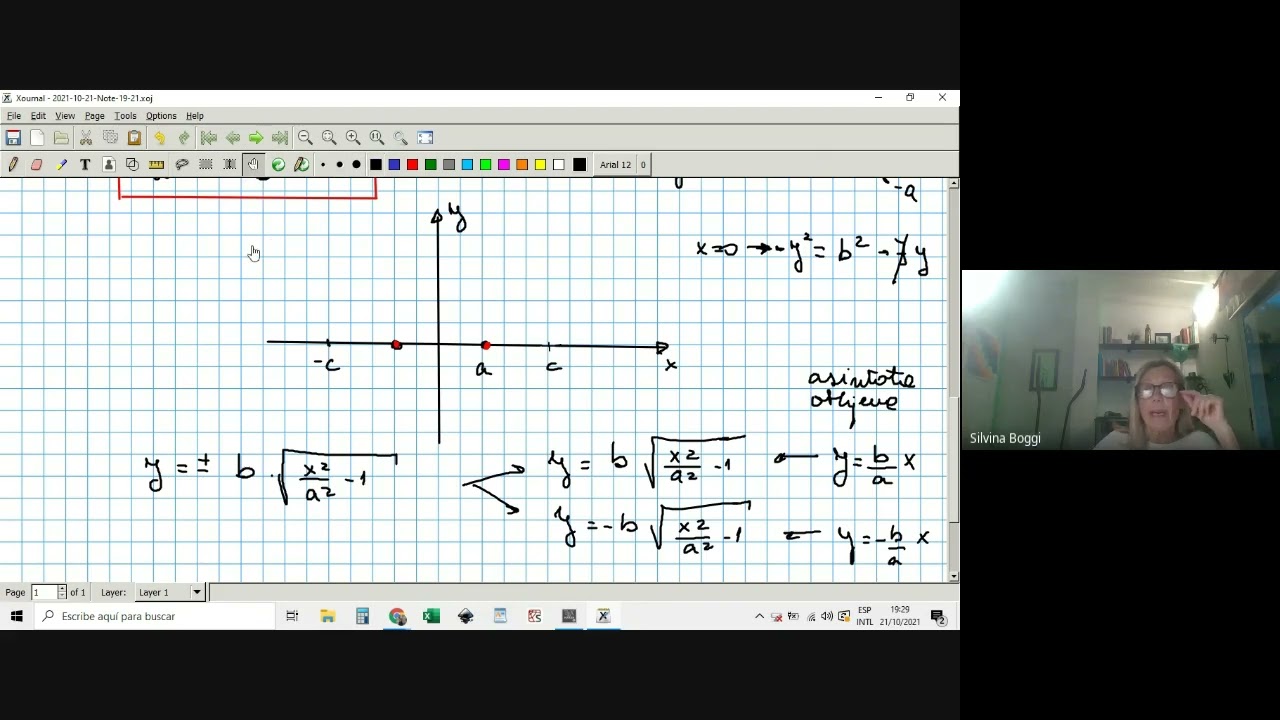
Task: Toggle the ruler straight-line mode
Action: click(x=156, y=165)
